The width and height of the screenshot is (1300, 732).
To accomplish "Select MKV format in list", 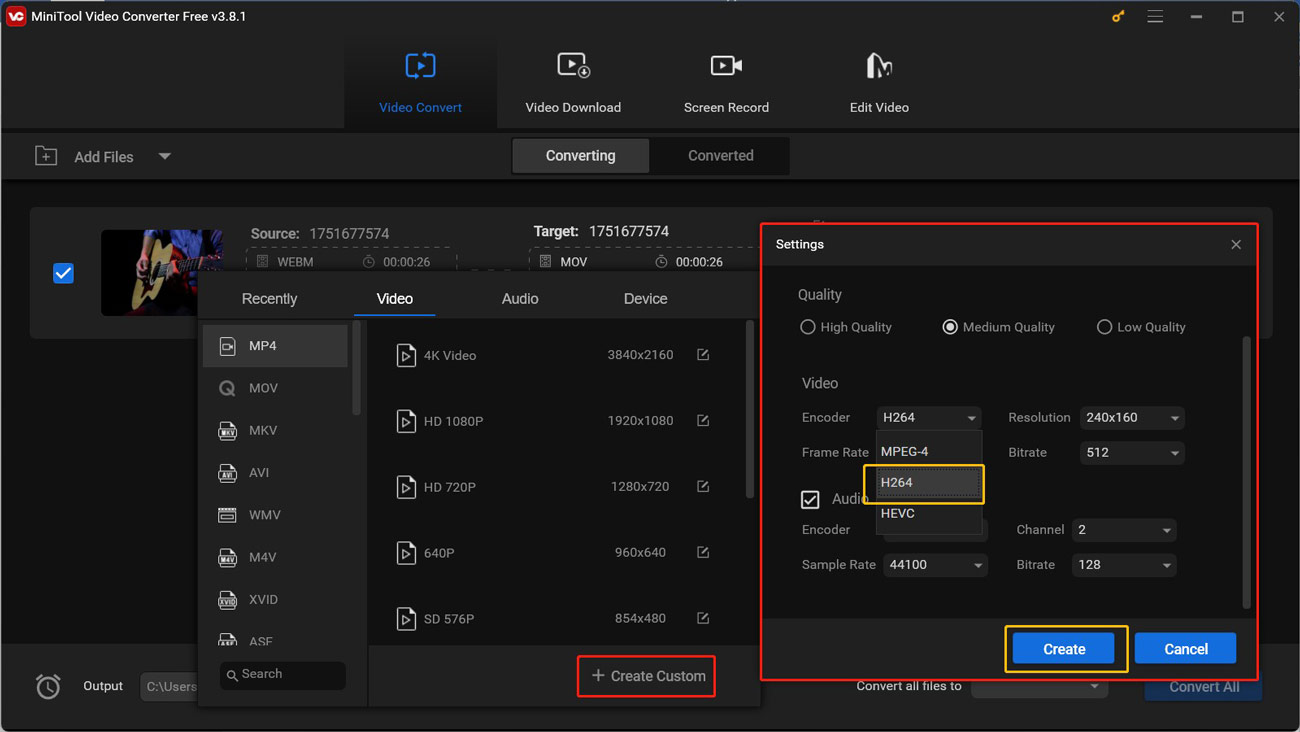I will click(x=276, y=430).
